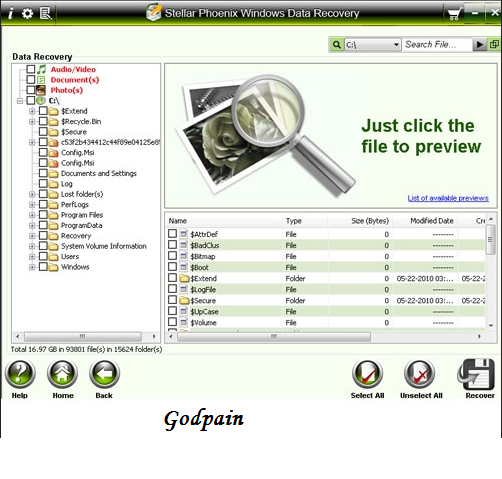This screenshot has width=502, height=479.
Task: Check the Audio/Video checkbox
Action: pos(31,69)
